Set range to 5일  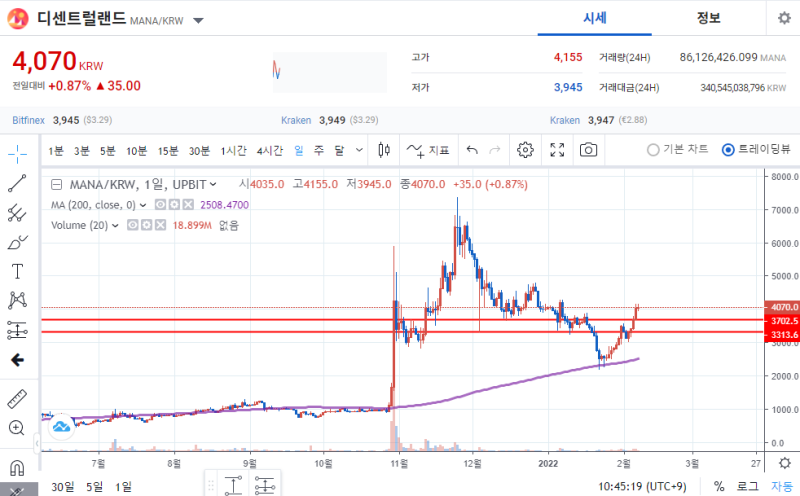(94, 487)
